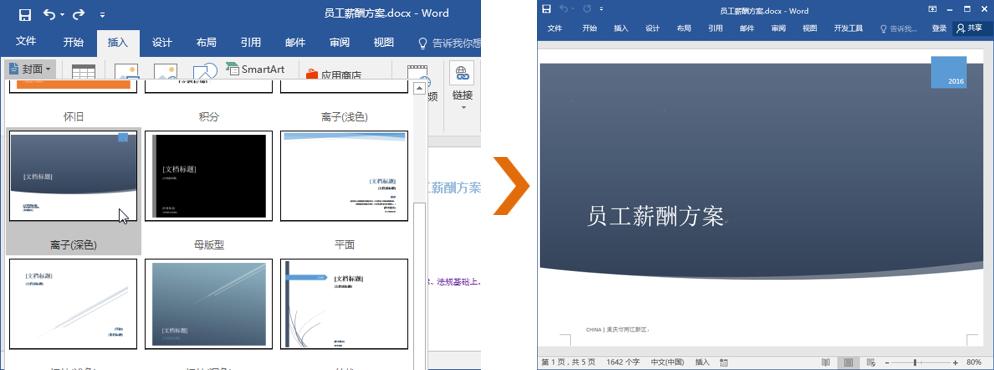Select the 平面 cover page thumbnail
Screen dimensions: 994x370
pos(344,175)
